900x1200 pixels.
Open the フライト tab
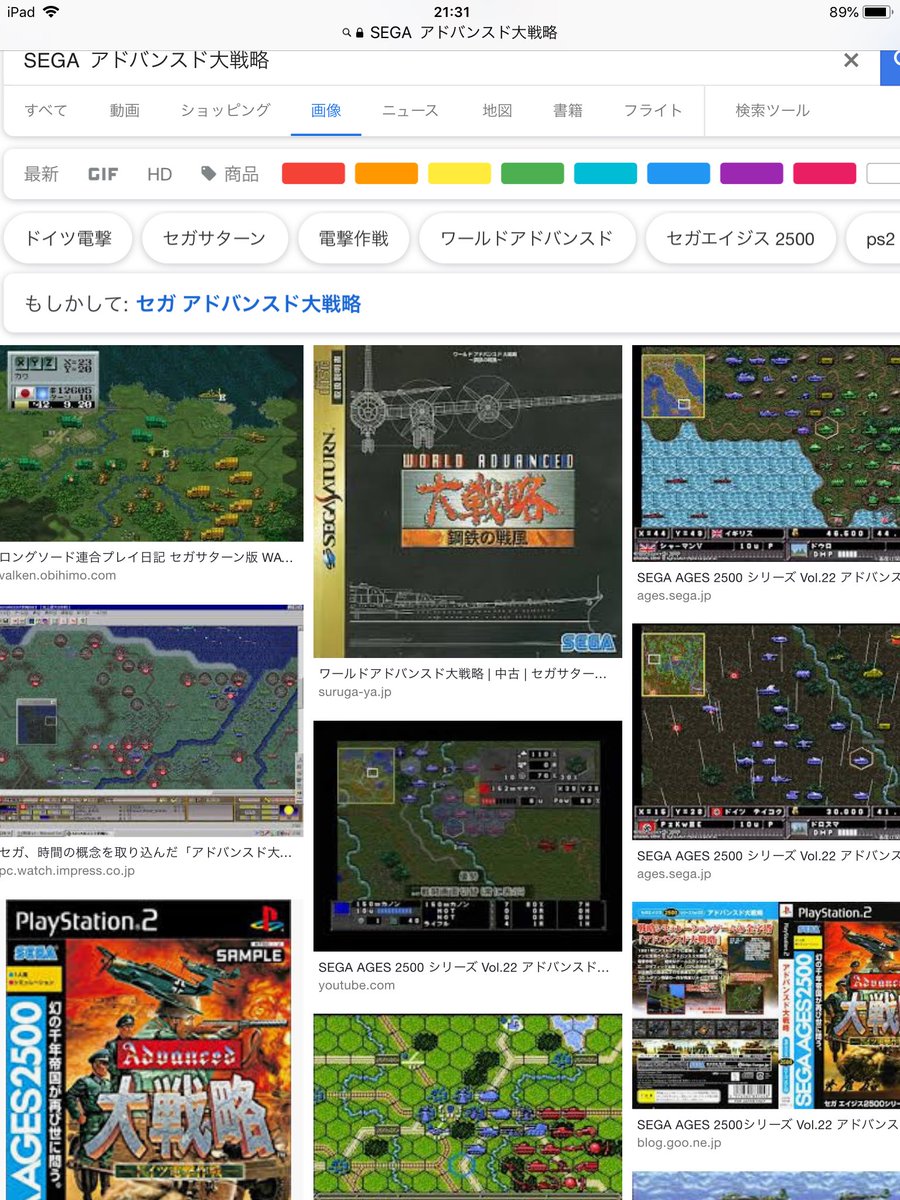653,110
